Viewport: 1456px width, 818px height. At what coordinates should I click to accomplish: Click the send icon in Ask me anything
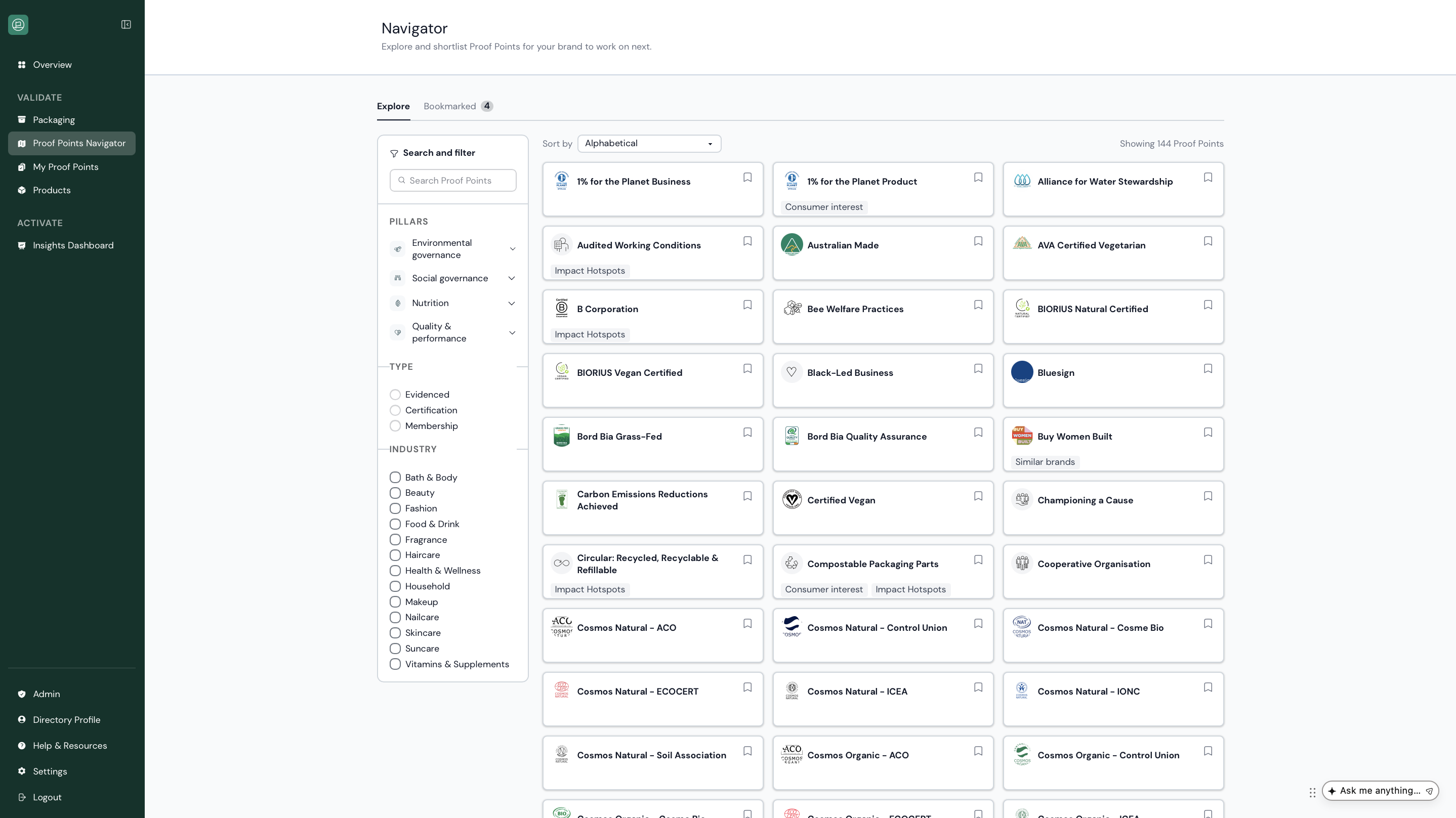coord(1429,791)
